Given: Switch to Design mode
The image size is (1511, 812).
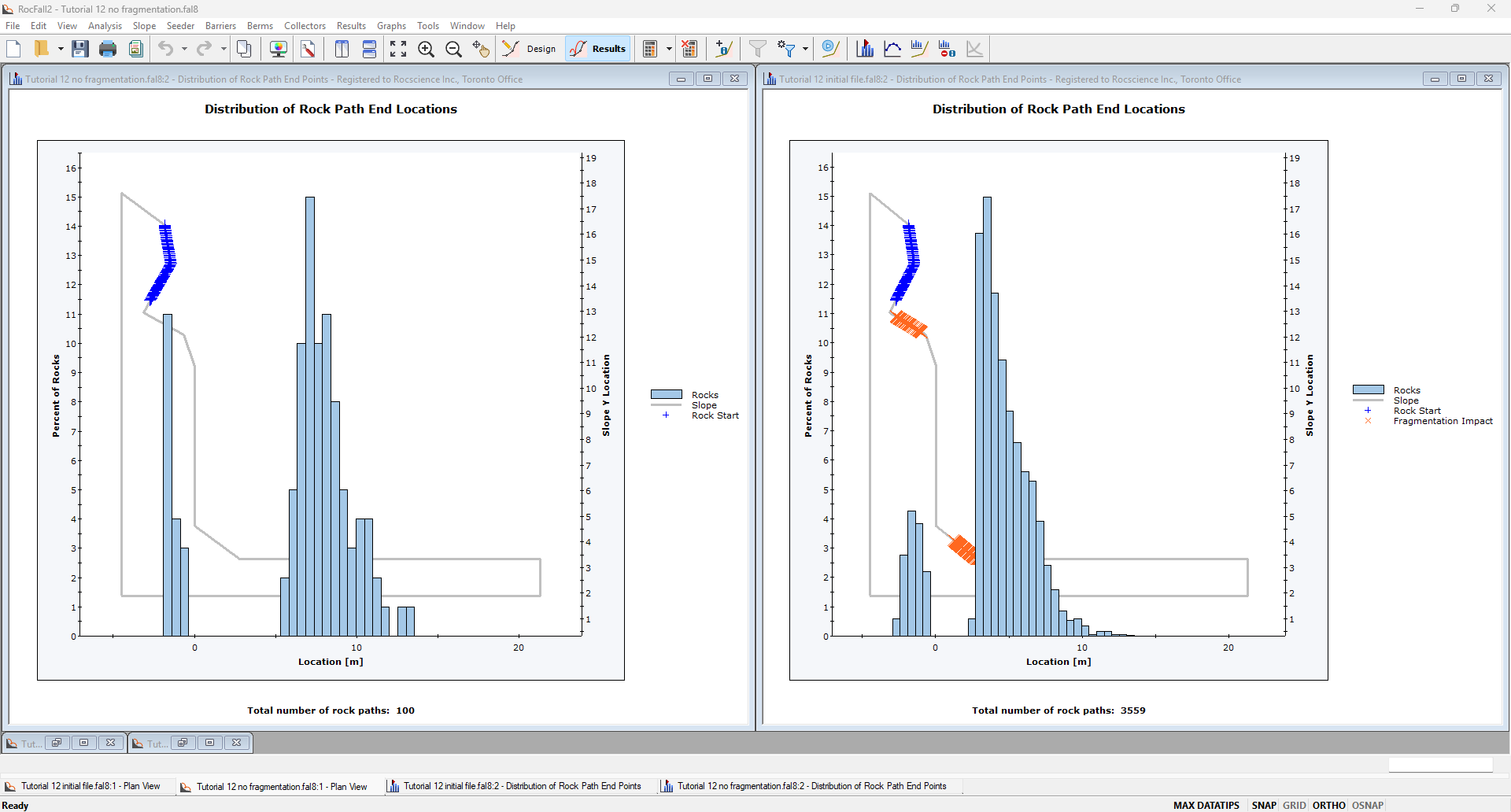Looking at the screenshot, I should (x=530, y=49).
